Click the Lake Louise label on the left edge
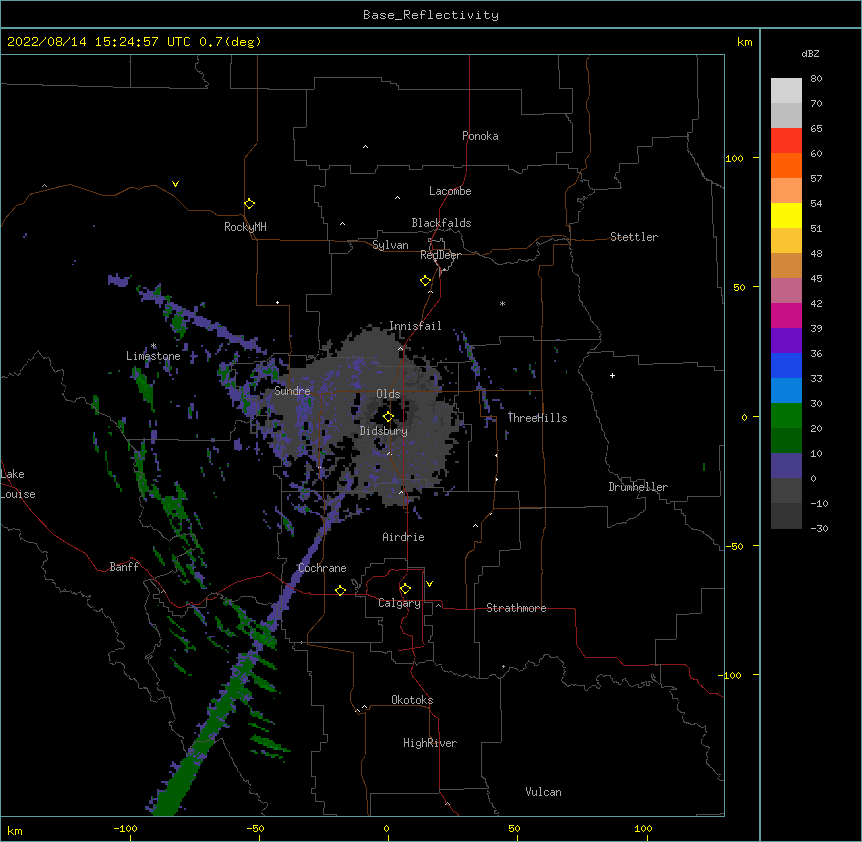The height and width of the screenshot is (842, 862). point(18,484)
